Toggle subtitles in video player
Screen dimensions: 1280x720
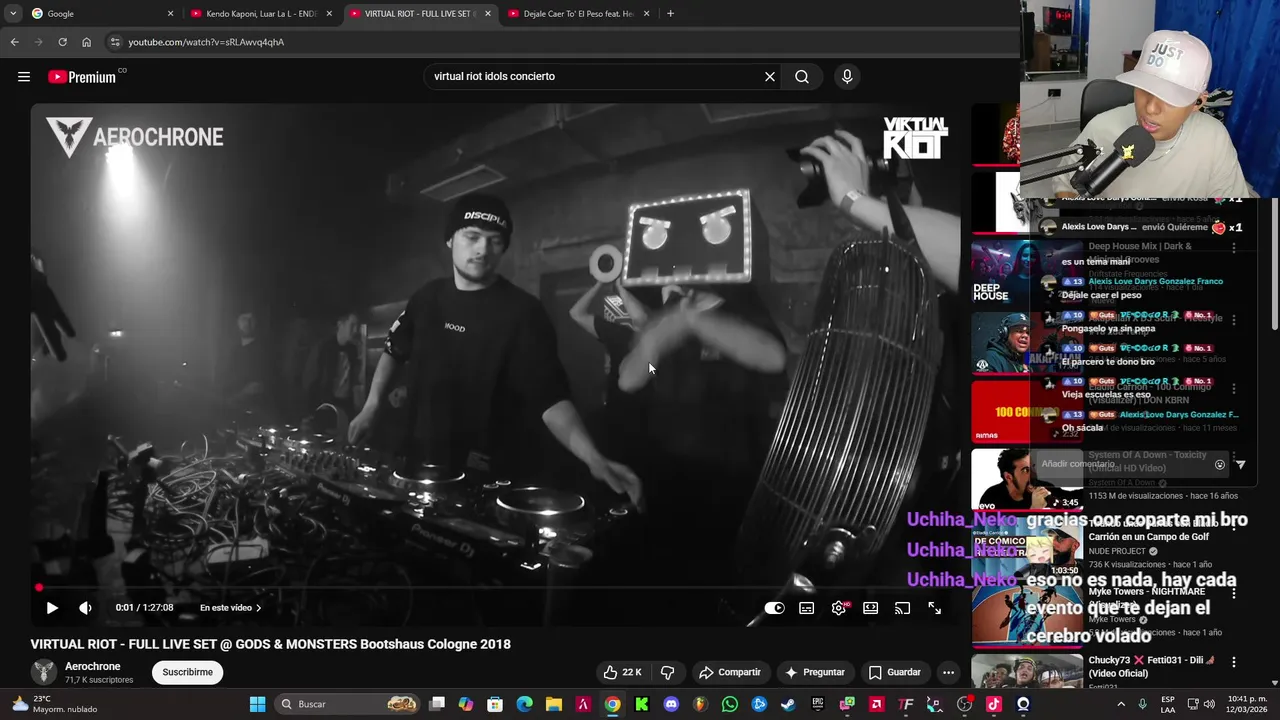click(807, 608)
